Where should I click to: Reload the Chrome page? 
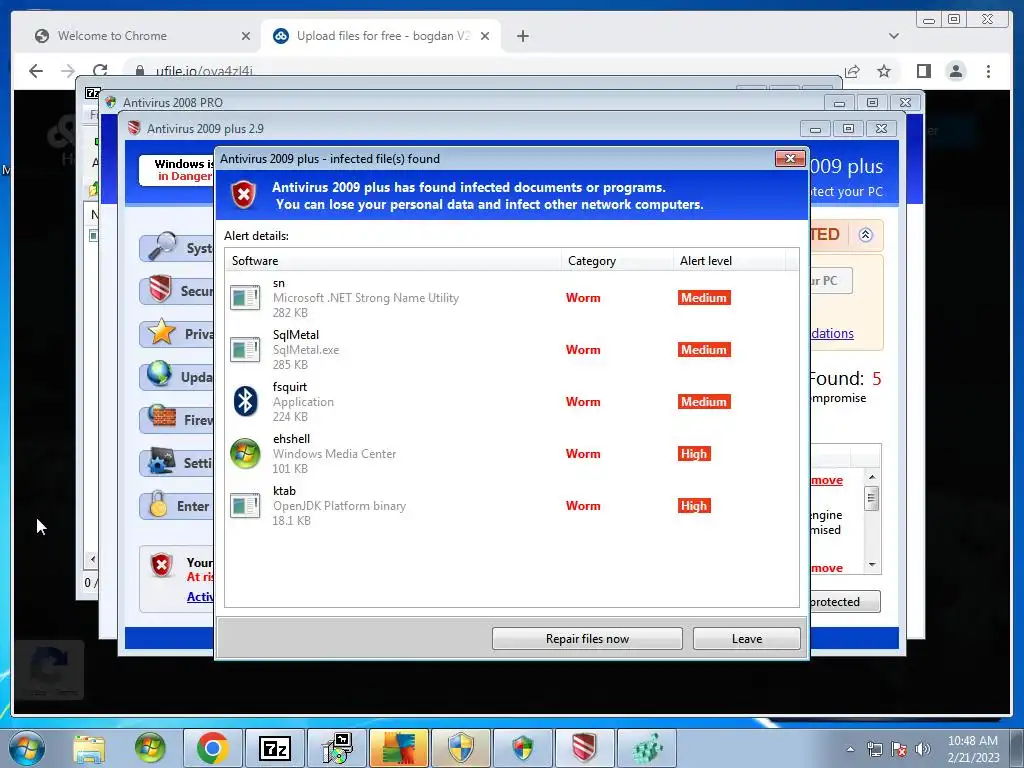pos(100,71)
